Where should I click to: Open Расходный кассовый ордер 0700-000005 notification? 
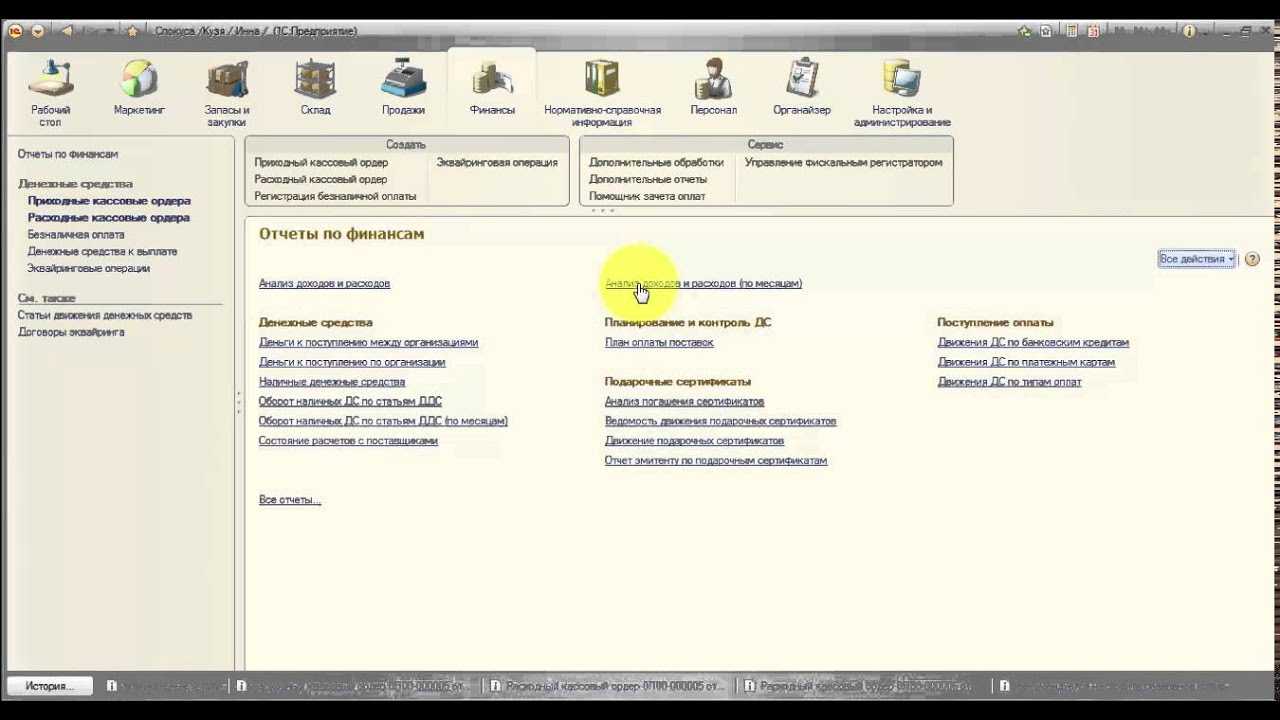(608, 686)
